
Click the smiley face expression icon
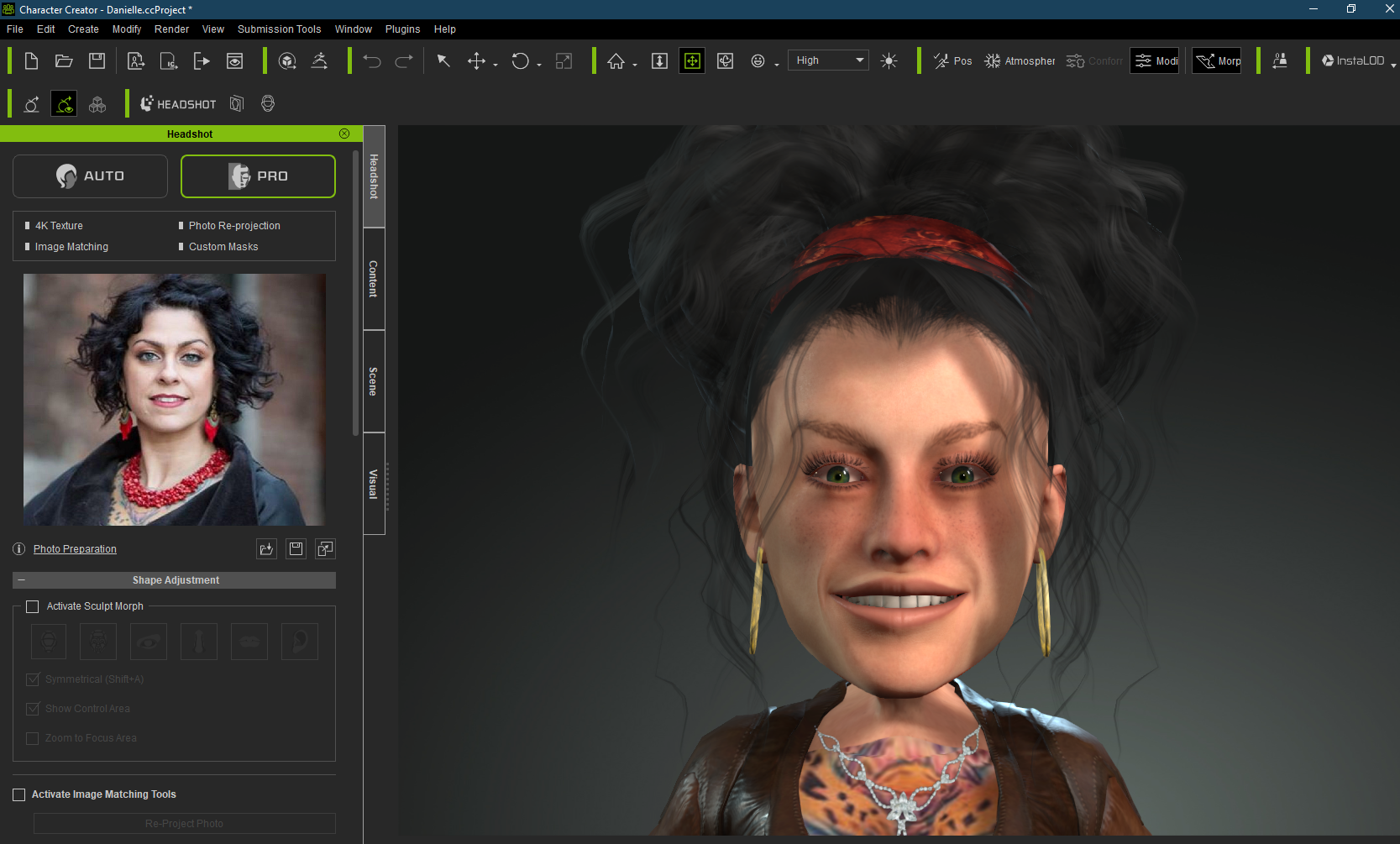758,60
